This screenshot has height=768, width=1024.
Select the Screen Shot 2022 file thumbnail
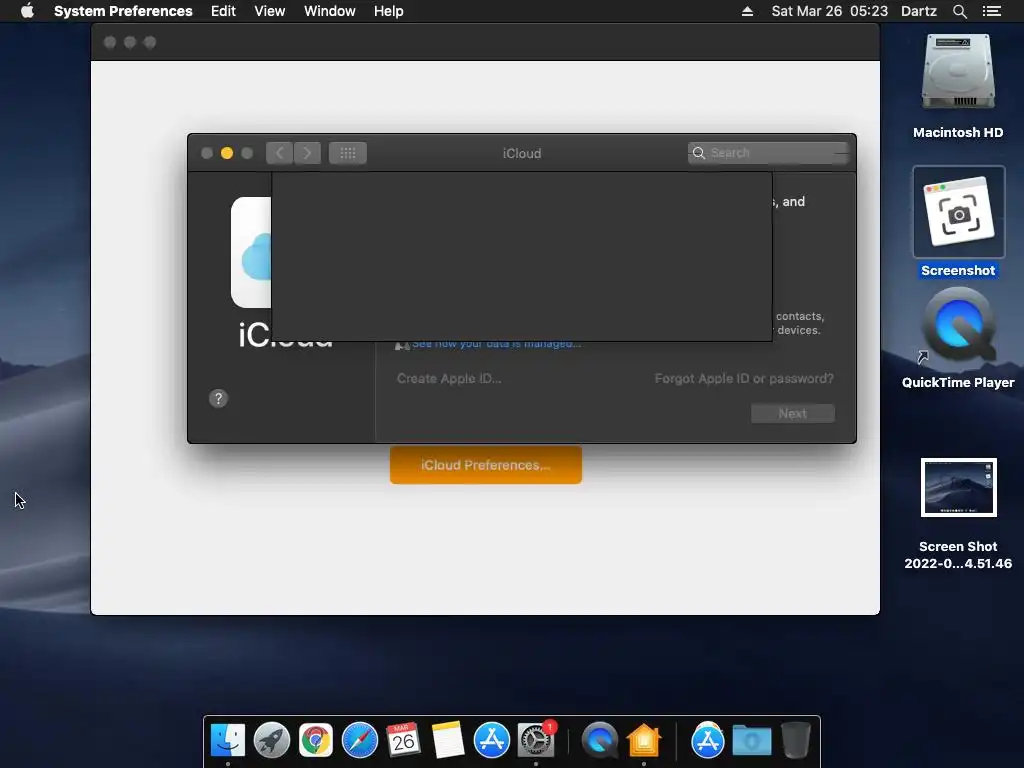(959, 487)
